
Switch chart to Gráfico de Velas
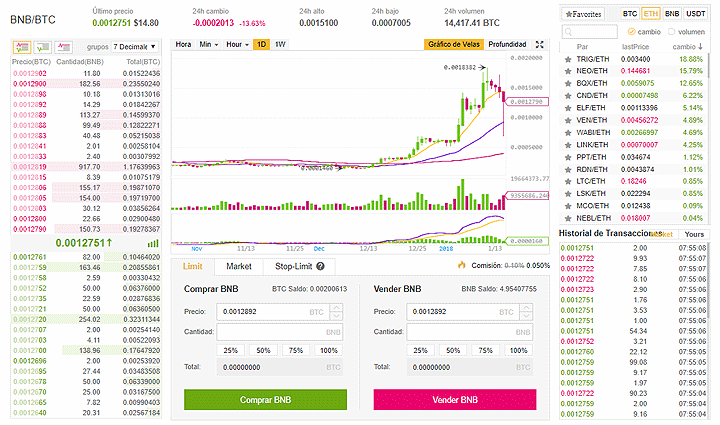coord(454,45)
